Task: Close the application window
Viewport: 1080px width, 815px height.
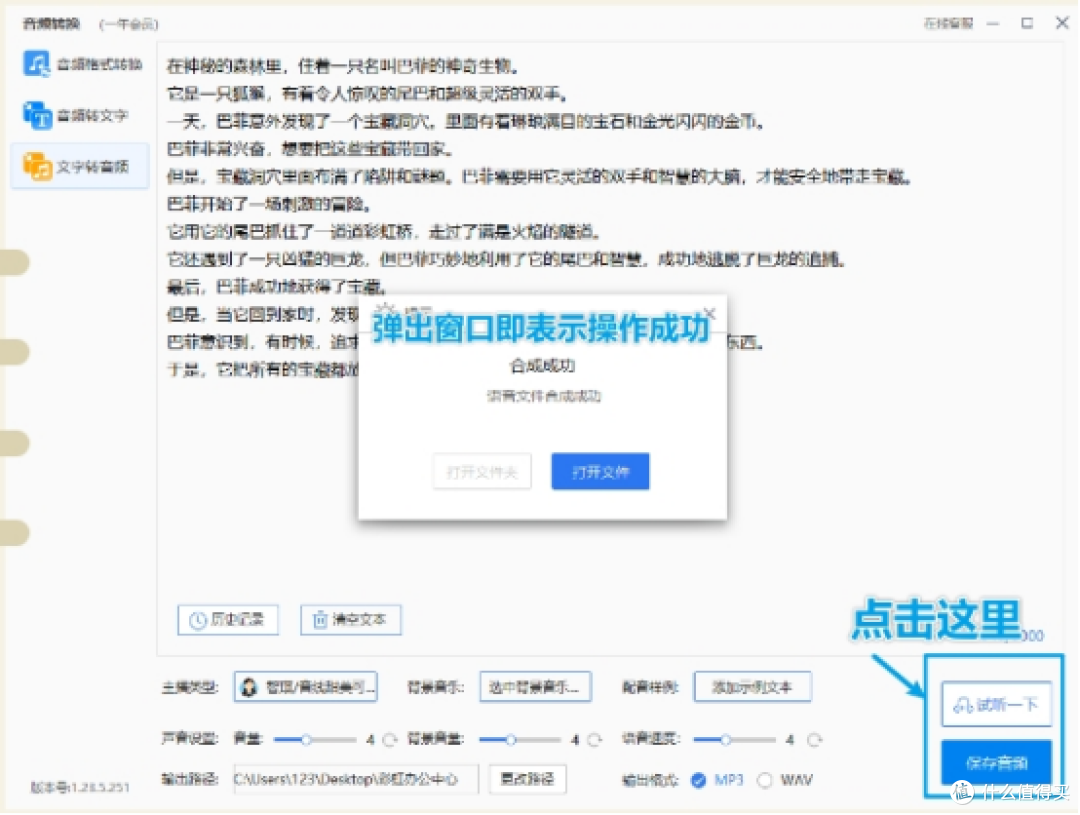Action: point(1062,23)
